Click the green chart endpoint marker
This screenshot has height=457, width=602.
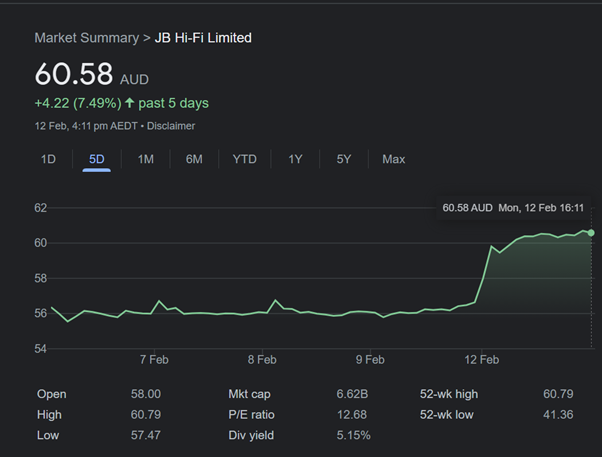click(591, 233)
